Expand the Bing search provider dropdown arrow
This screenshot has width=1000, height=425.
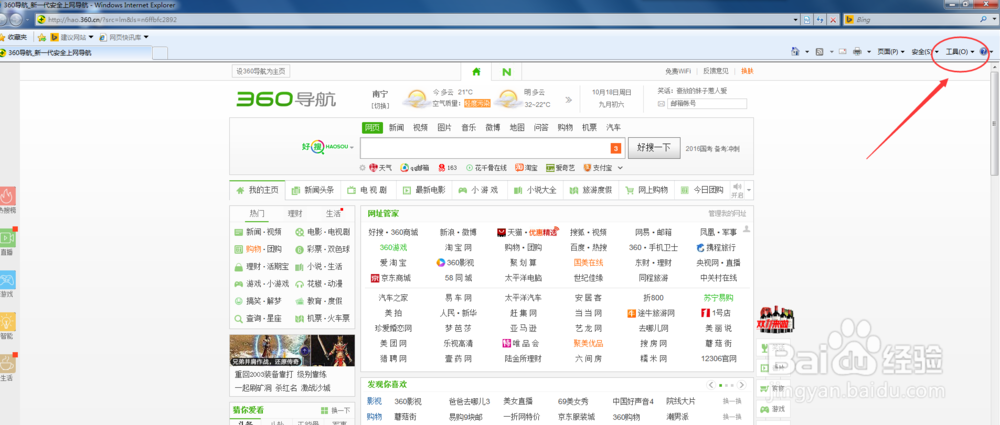pos(993,20)
